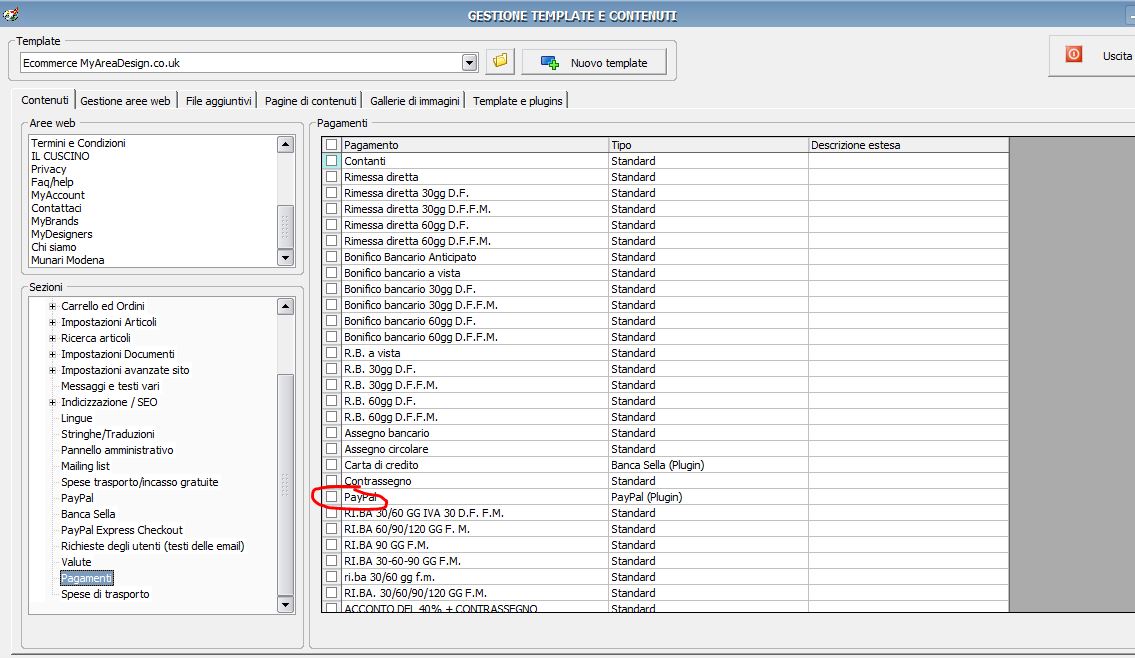The width and height of the screenshot is (1135, 658).
Task: Select Messaggi e testi vari section
Action: pyautogui.click(x=110, y=386)
